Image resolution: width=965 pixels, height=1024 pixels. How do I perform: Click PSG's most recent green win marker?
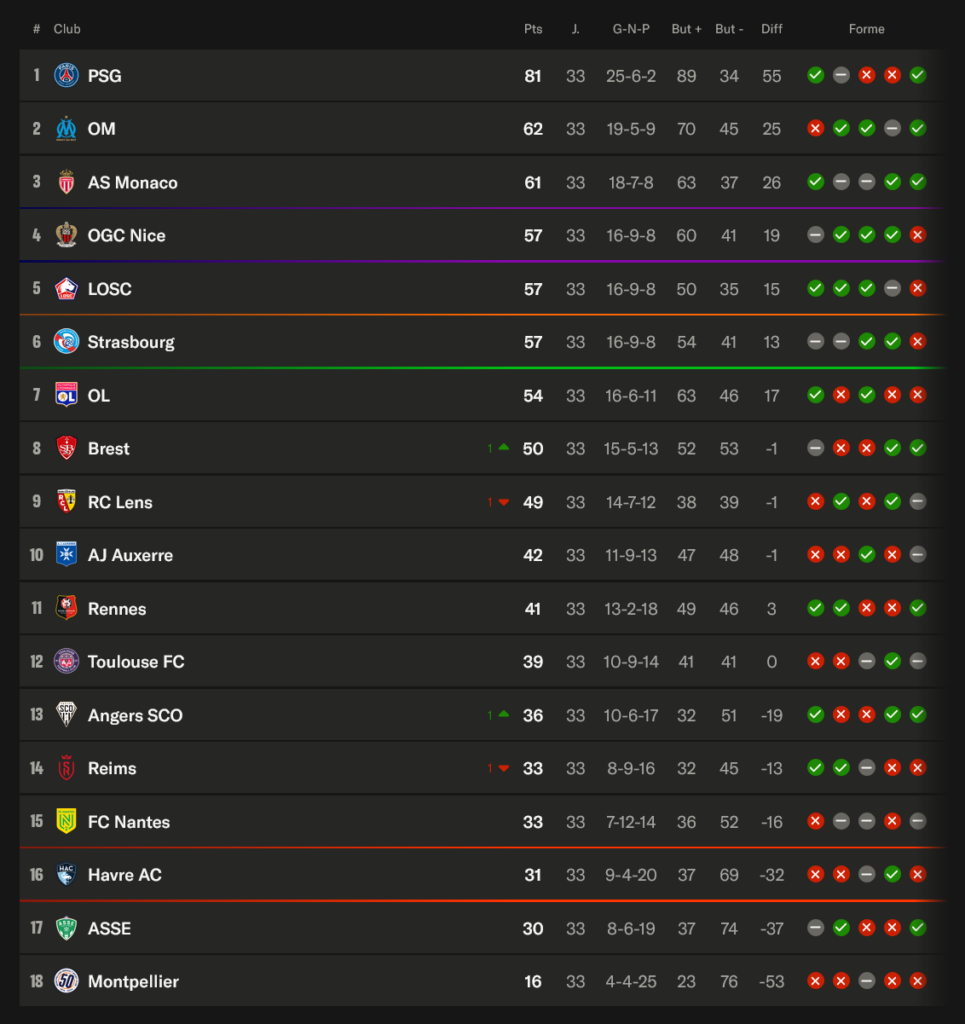click(917, 76)
